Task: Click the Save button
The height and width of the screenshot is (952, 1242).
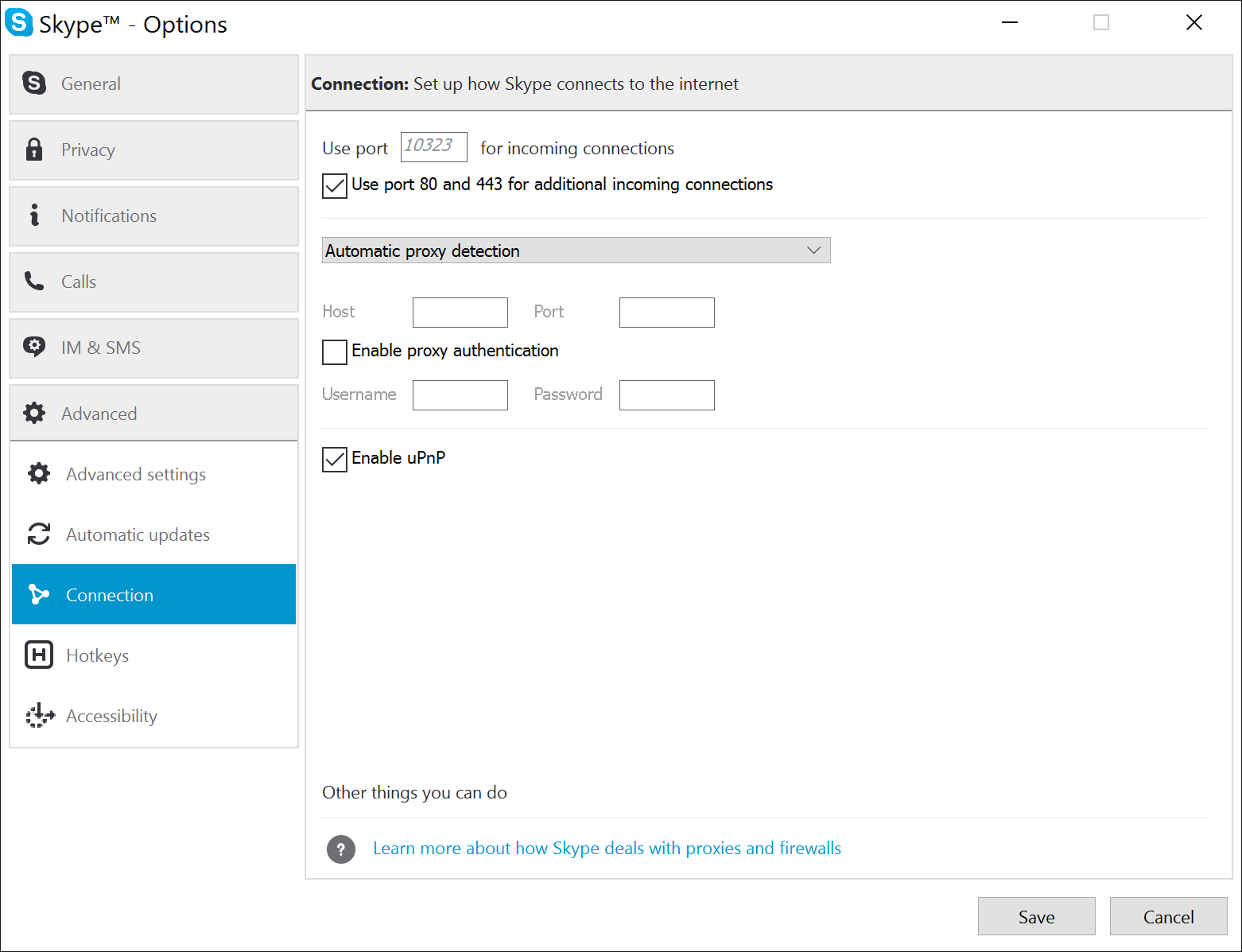Action: pyautogui.click(x=1036, y=916)
